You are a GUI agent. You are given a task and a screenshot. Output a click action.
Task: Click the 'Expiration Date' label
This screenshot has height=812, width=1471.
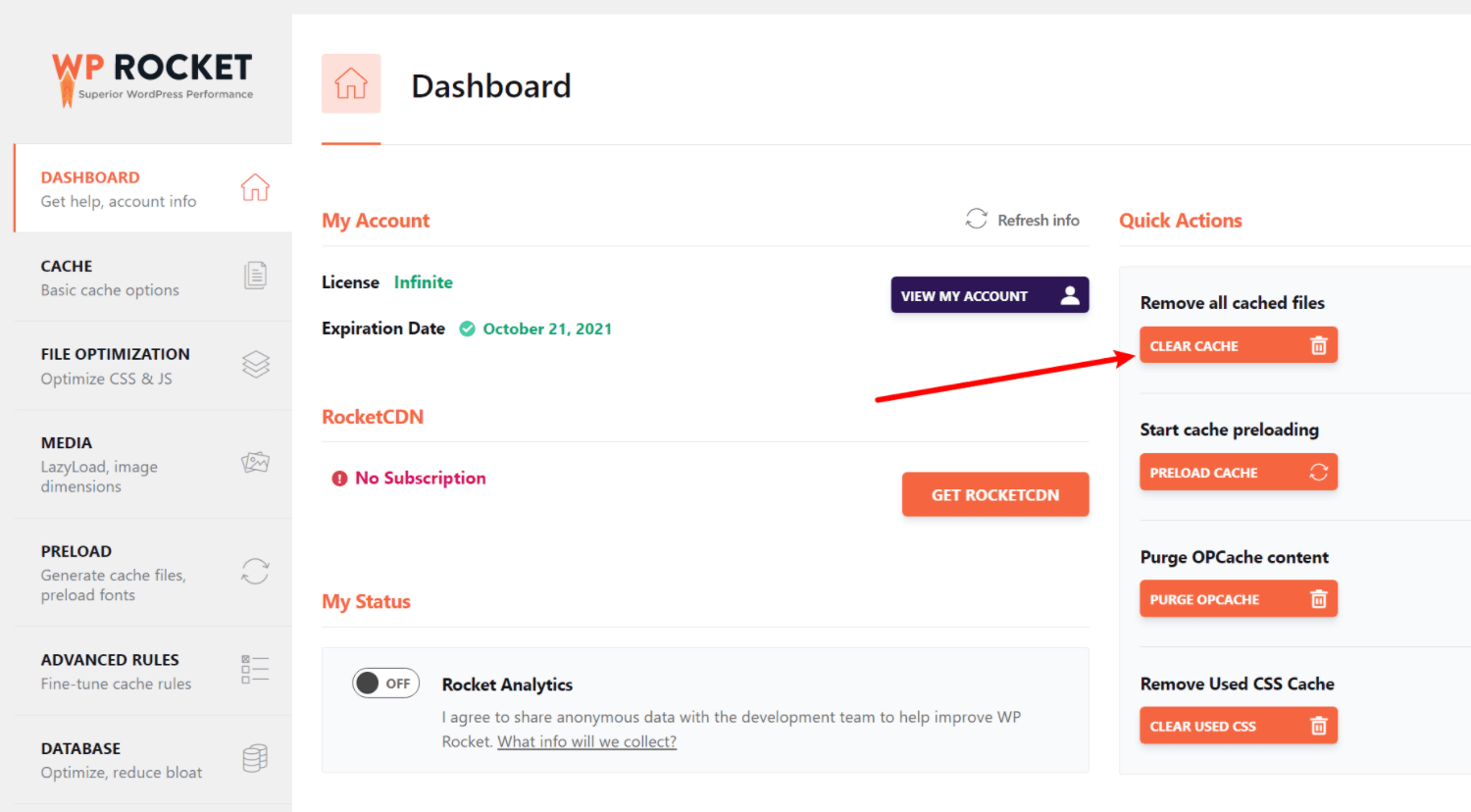(x=383, y=329)
